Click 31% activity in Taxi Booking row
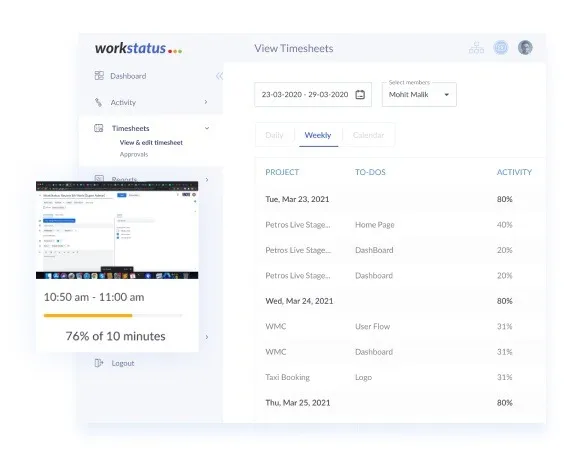This screenshot has width=581, height=460. click(504, 377)
